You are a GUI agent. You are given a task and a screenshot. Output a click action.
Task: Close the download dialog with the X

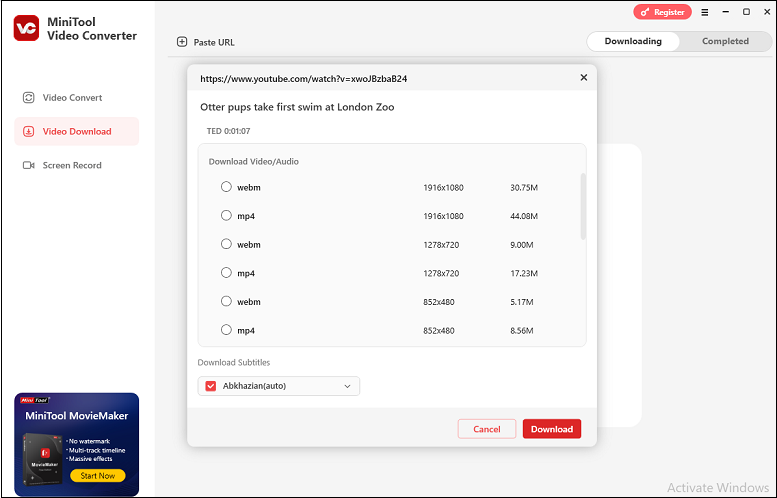pos(584,77)
